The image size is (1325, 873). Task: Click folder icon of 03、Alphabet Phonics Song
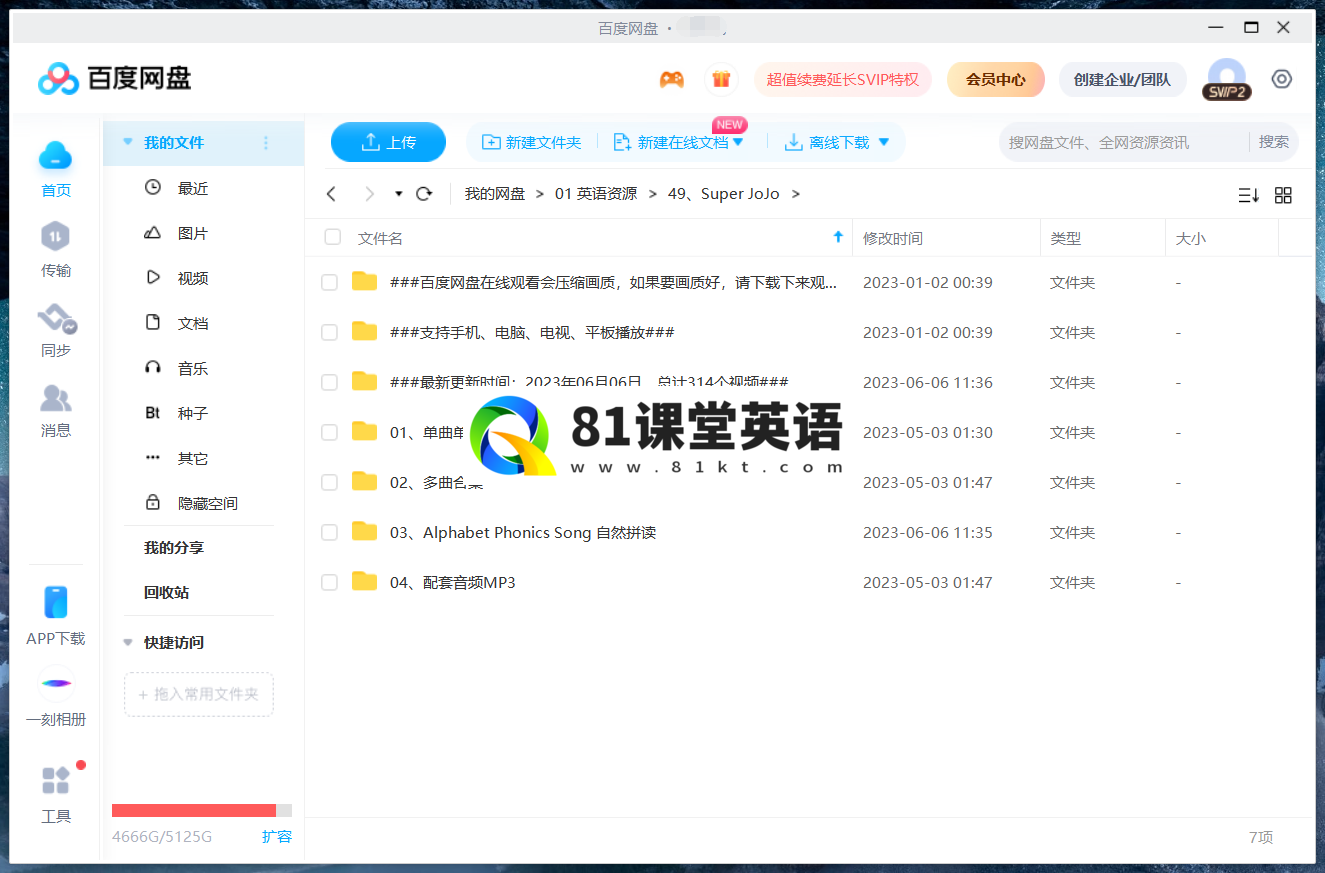tap(365, 531)
